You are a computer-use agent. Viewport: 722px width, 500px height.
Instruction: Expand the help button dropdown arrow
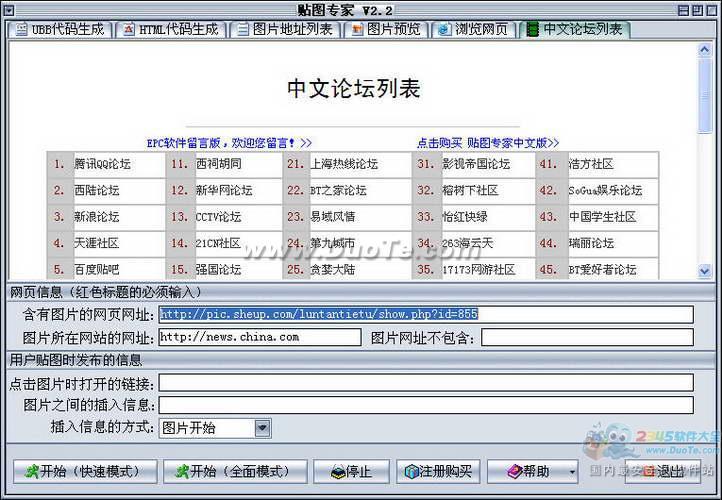[572, 472]
